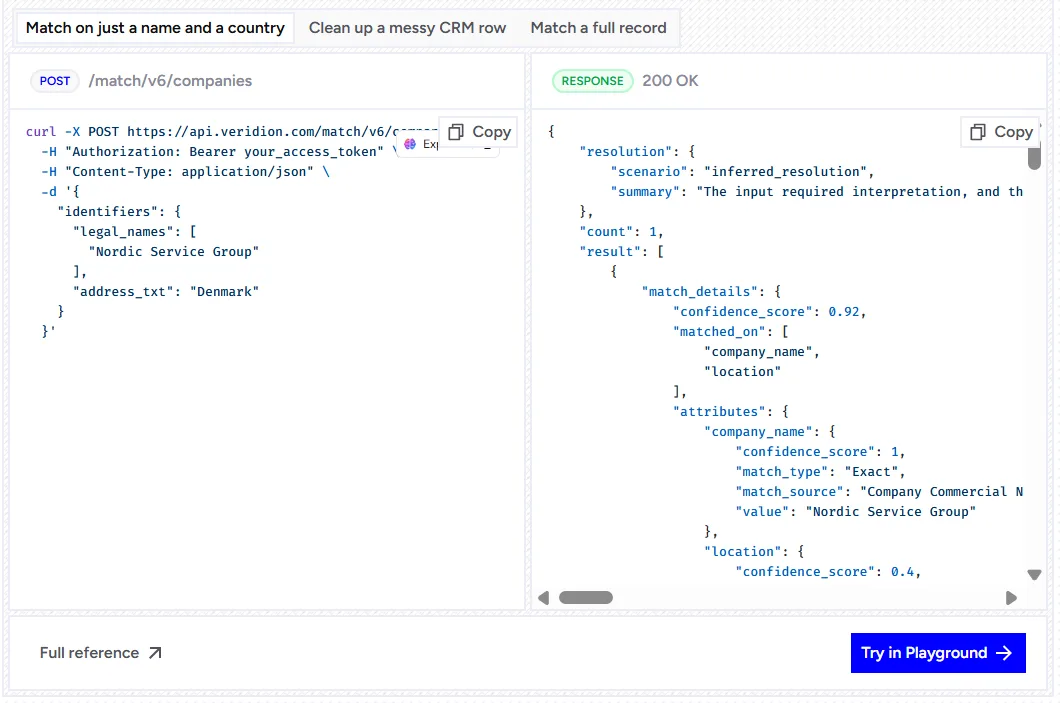Image resolution: width=1060 pixels, height=703 pixels.
Task: Click the left arrow of the horizontal scrollbar
Action: (x=544, y=598)
